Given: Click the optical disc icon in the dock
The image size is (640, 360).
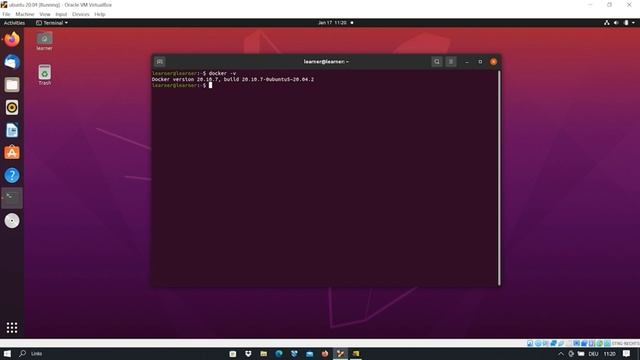Looking at the screenshot, I should [x=12, y=221].
